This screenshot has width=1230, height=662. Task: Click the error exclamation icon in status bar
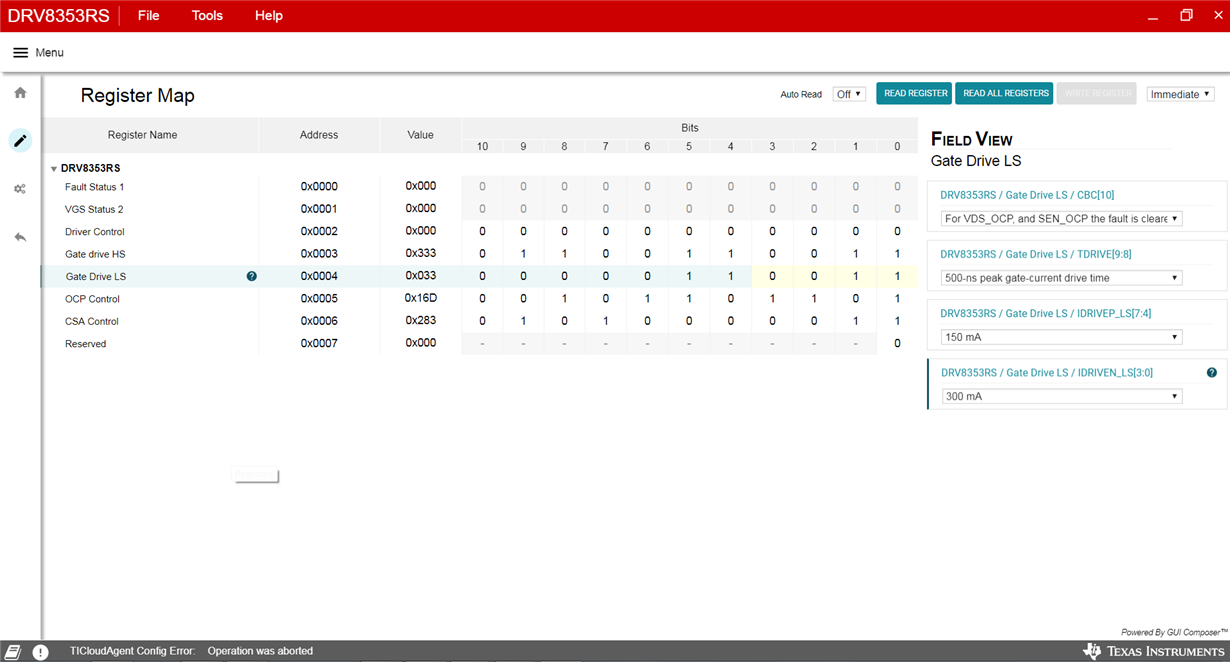pos(40,652)
